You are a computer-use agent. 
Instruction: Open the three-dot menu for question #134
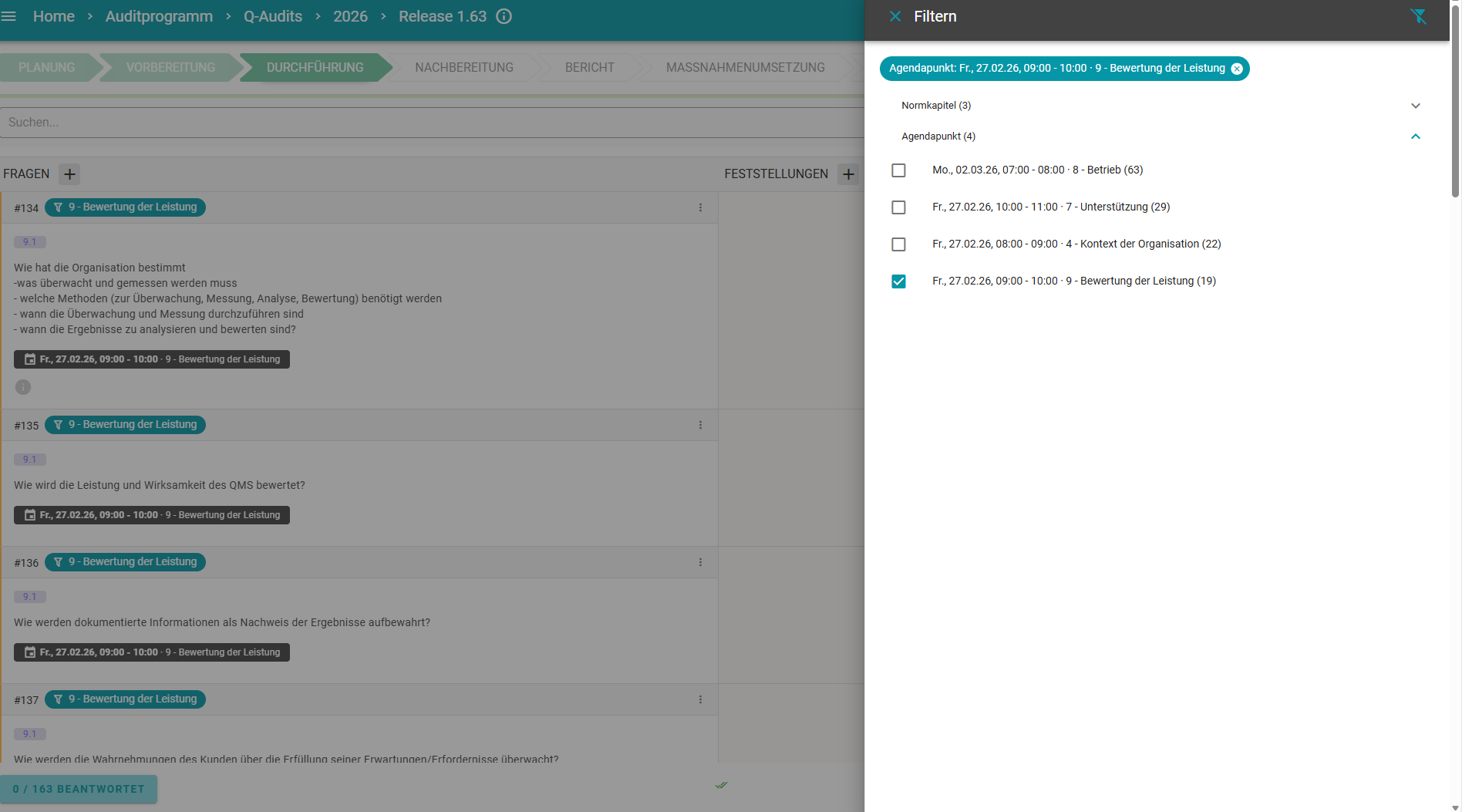point(700,207)
